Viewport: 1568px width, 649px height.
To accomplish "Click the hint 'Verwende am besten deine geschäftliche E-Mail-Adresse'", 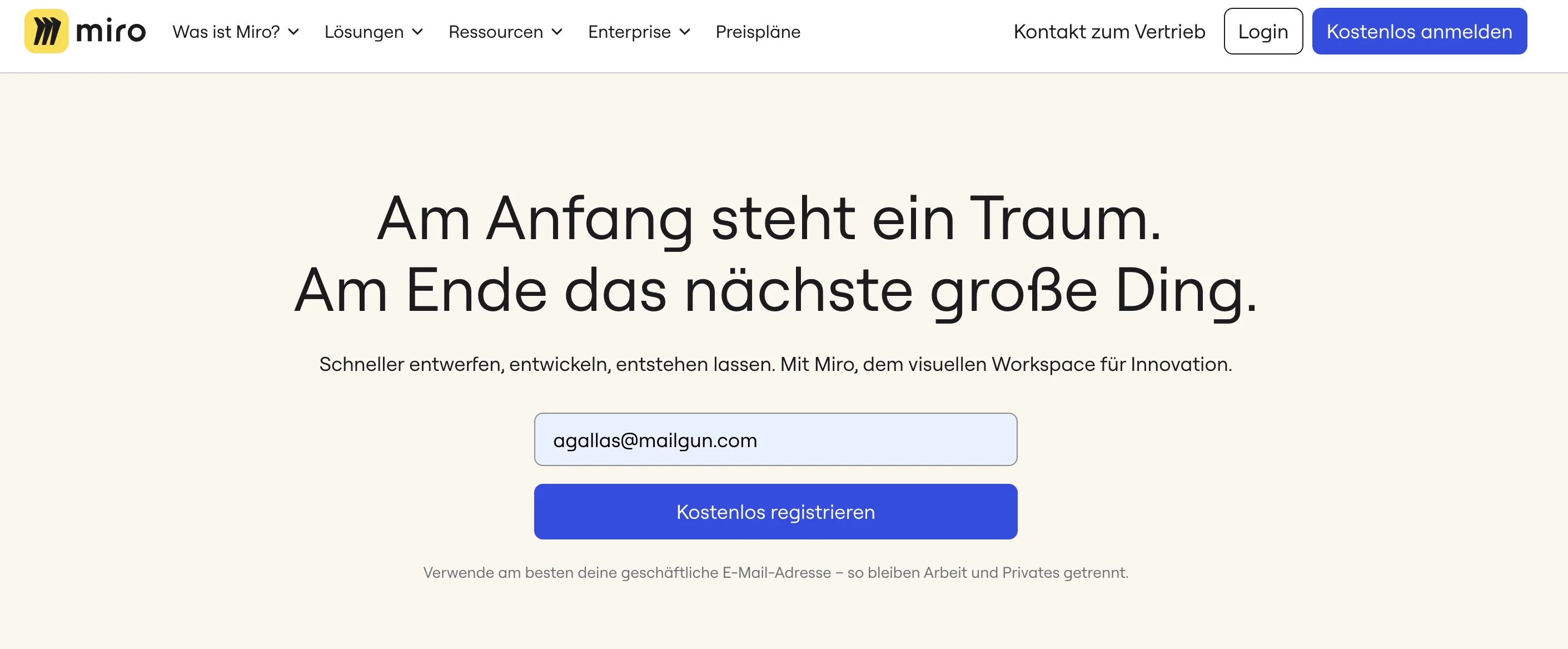I will [627, 572].
